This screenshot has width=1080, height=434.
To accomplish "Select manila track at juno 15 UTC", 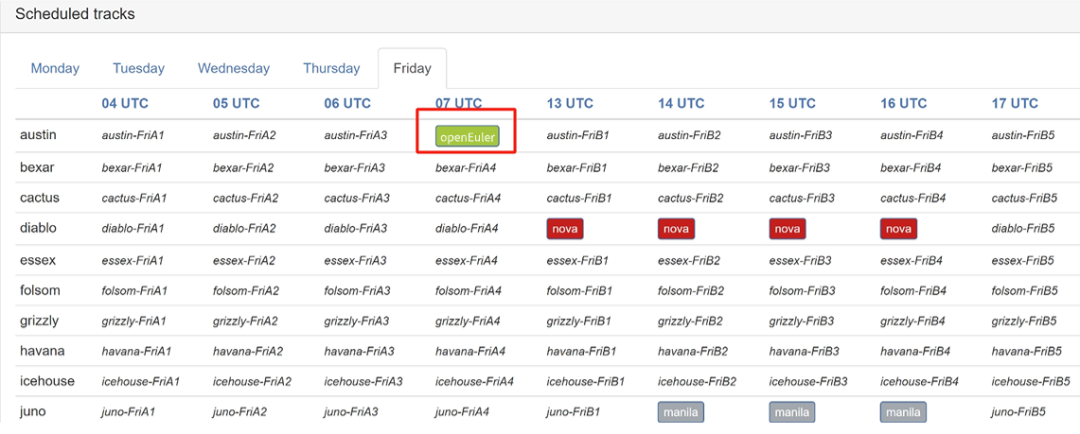I will click(791, 412).
